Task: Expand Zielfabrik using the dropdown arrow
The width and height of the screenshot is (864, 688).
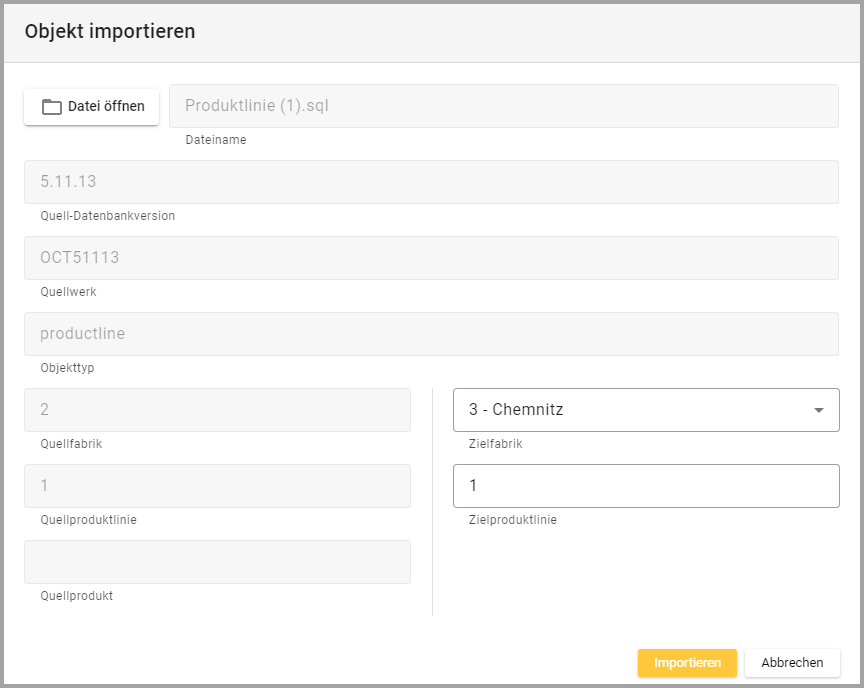Action: pyautogui.click(x=818, y=410)
